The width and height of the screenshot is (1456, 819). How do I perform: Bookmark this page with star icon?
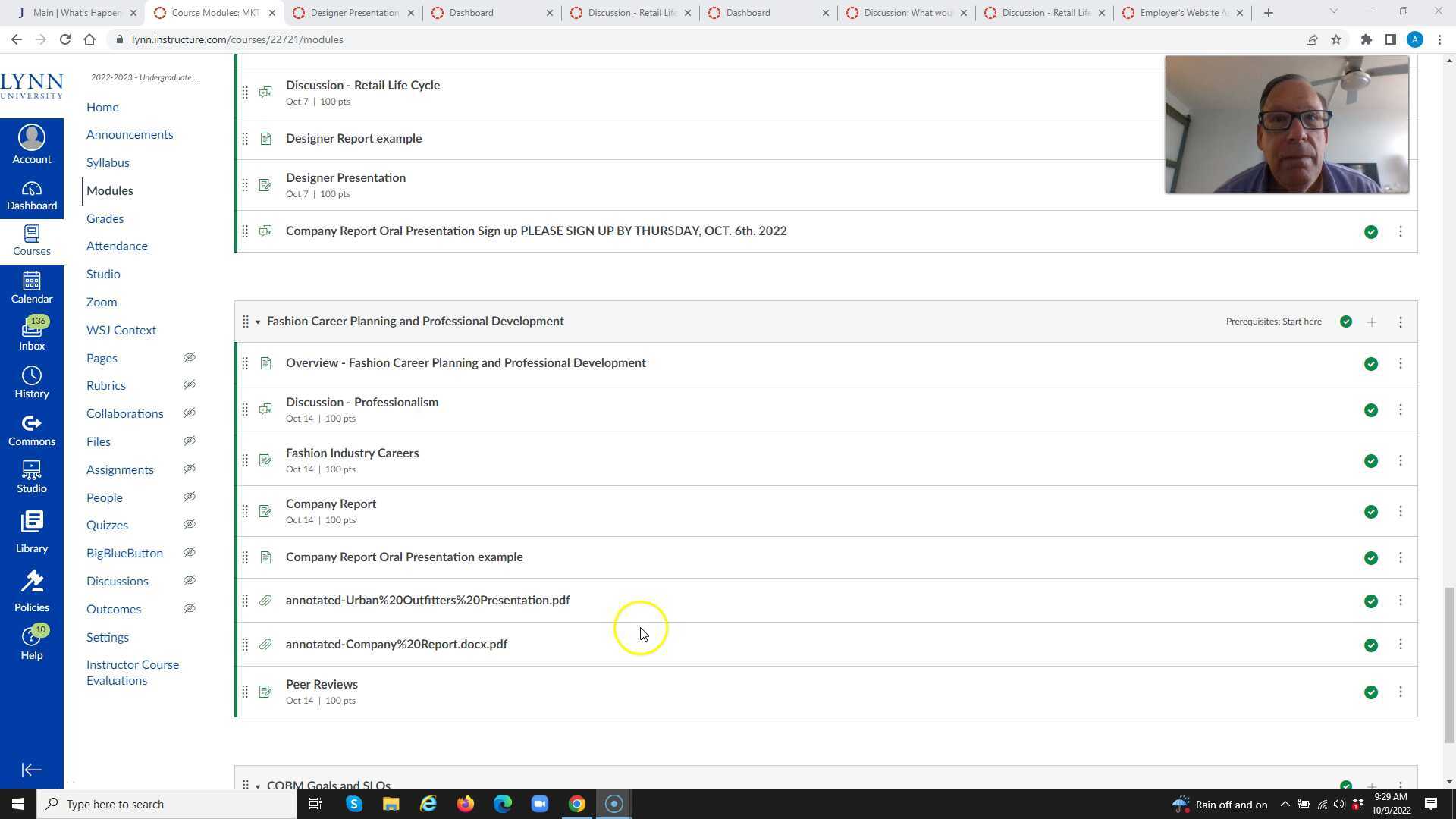click(1336, 39)
